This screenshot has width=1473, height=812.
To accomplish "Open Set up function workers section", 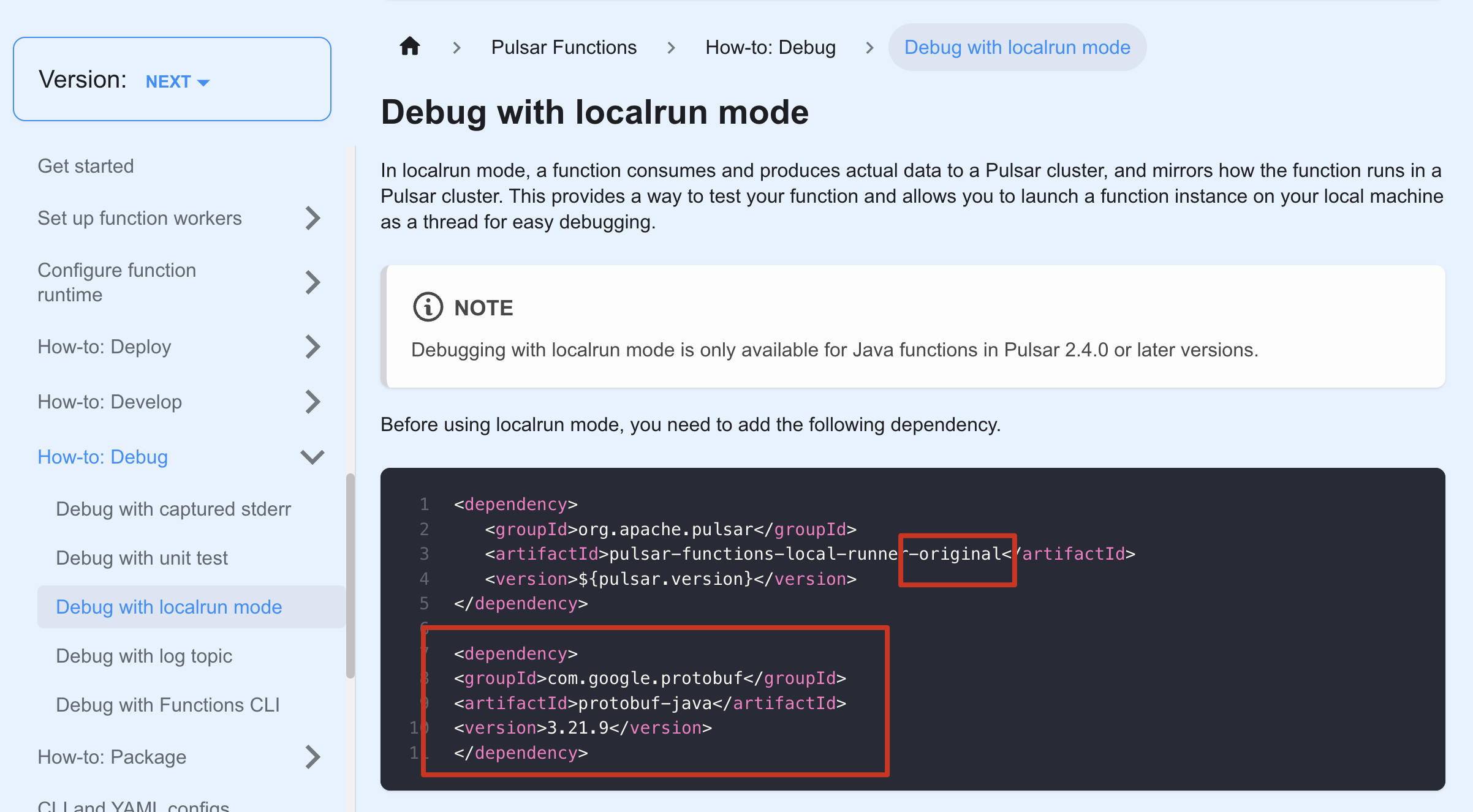I will tap(140, 218).
